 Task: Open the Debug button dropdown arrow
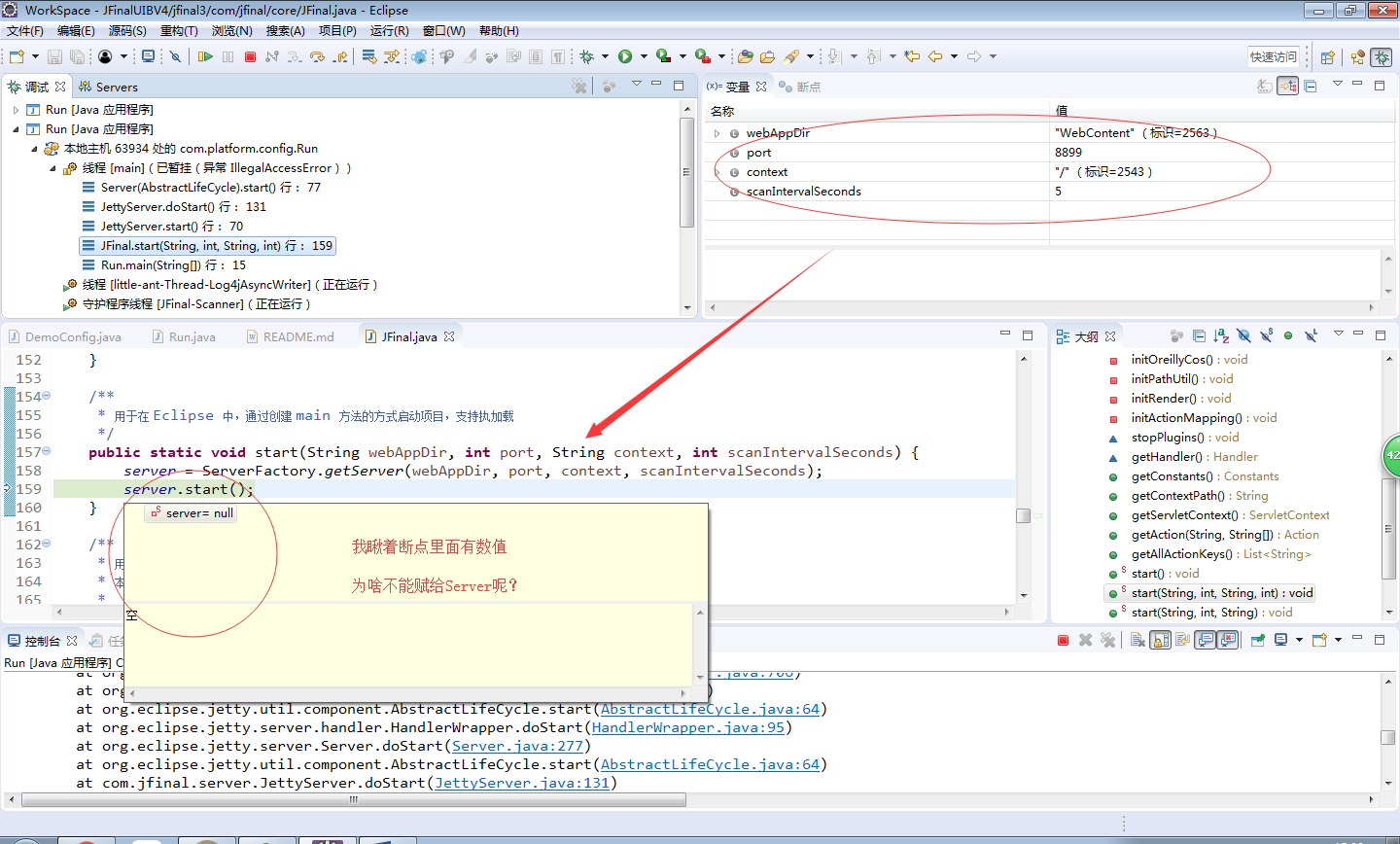pos(605,56)
